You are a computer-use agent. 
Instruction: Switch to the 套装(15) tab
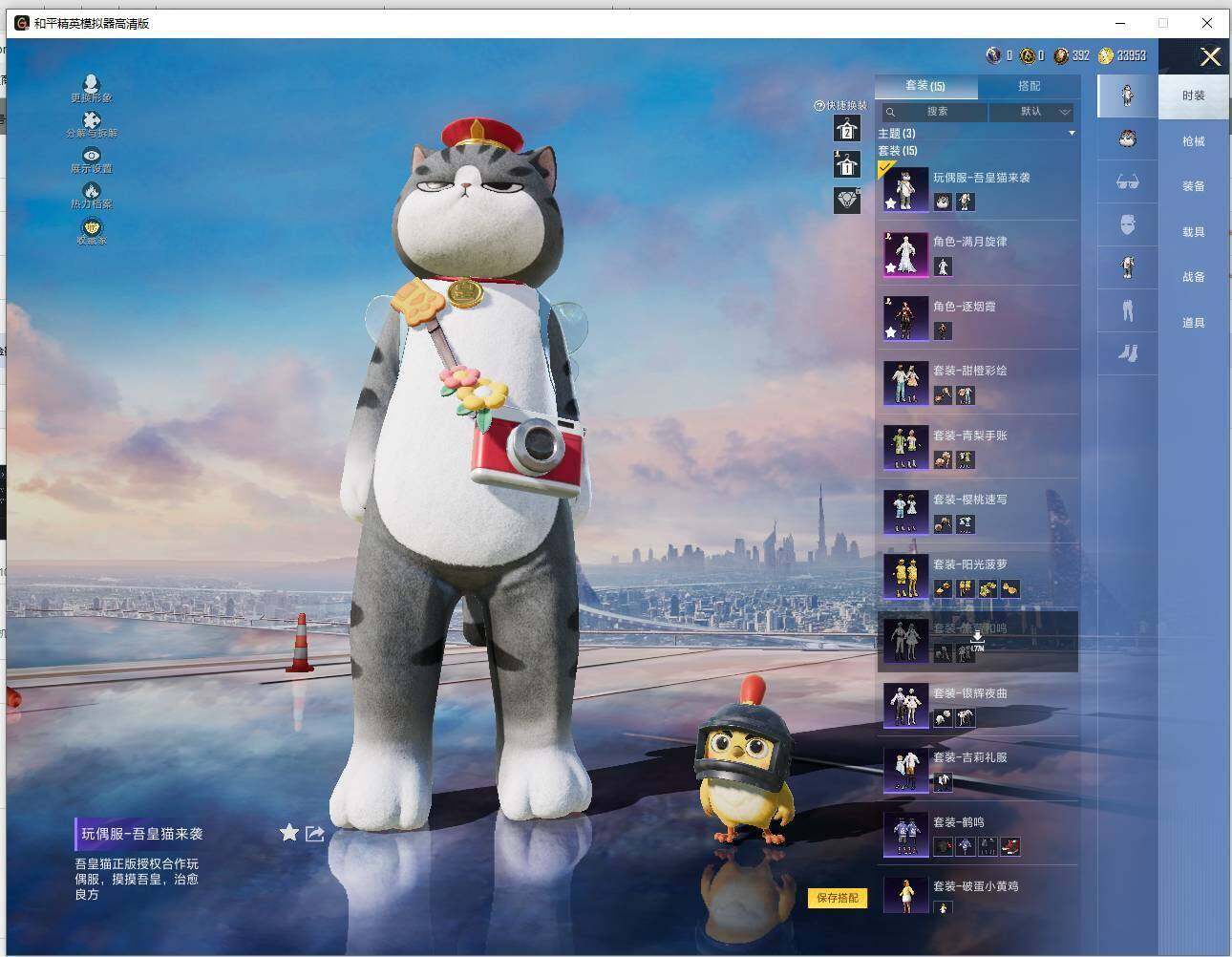(925, 86)
